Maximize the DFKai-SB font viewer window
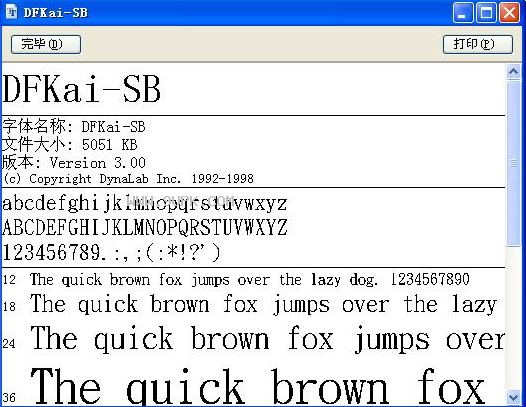This screenshot has width=526, height=407. coord(486,13)
